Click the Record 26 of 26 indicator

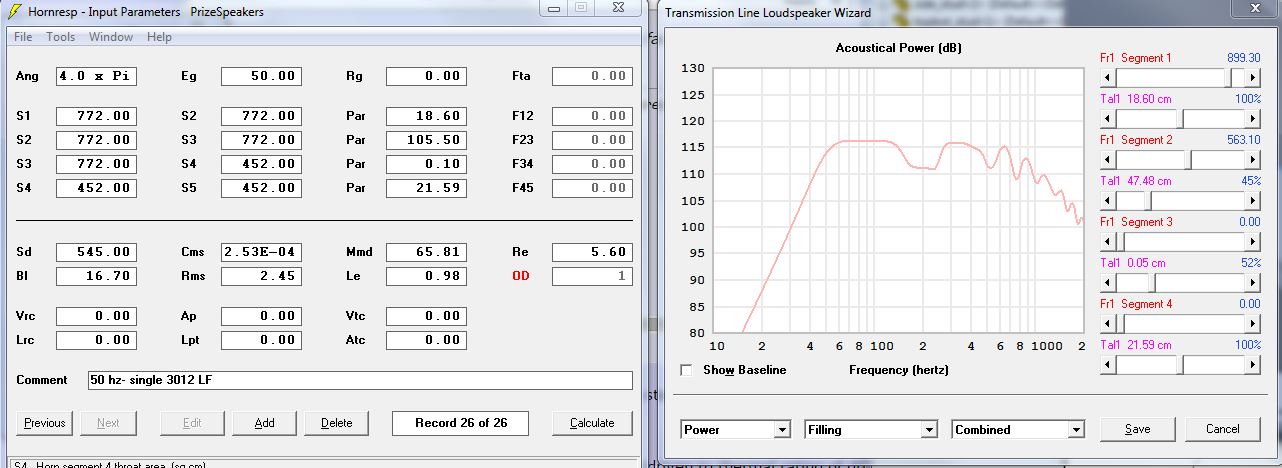tap(461, 423)
